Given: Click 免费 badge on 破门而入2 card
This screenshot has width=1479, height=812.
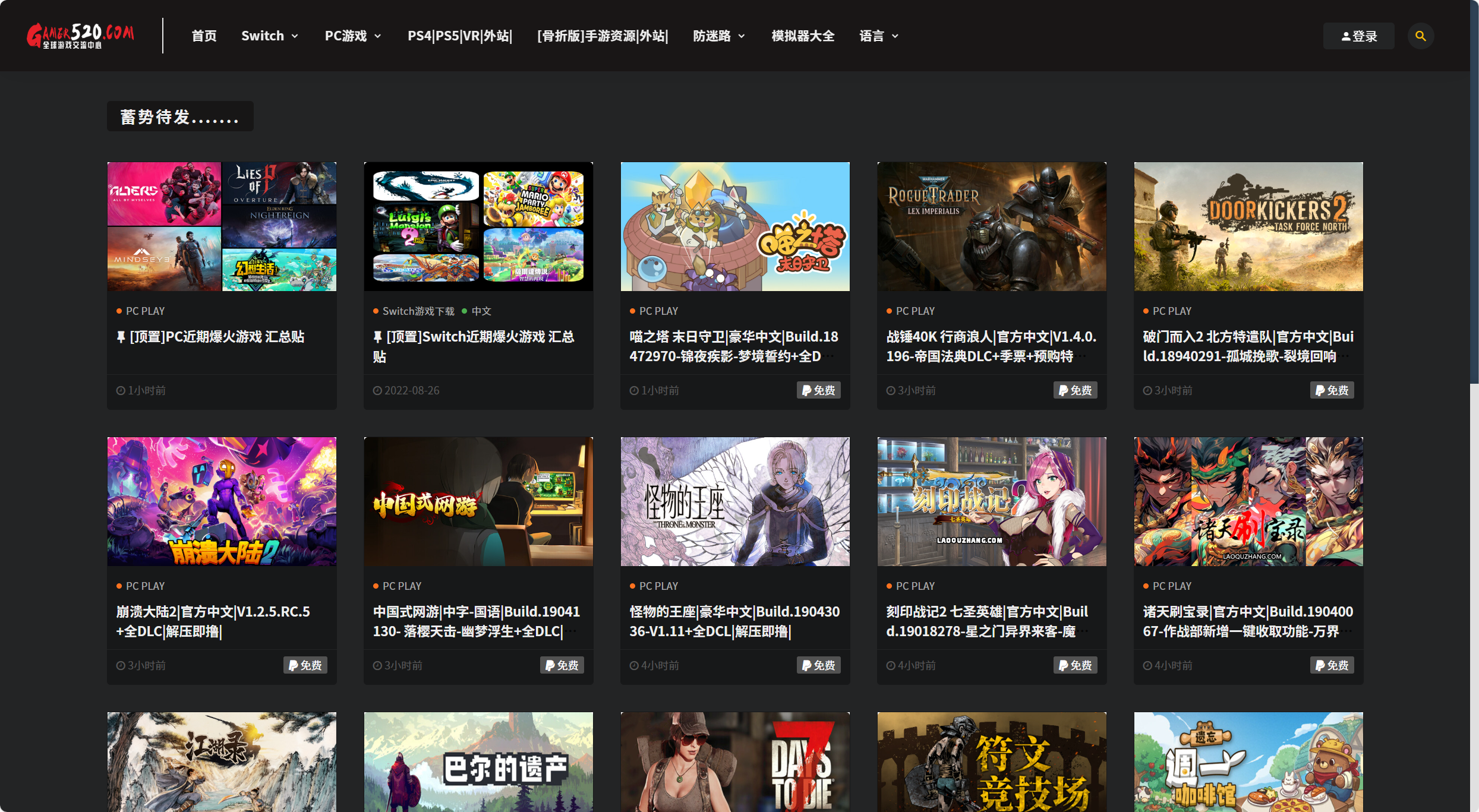Looking at the screenshot, I should point(1332,390).
